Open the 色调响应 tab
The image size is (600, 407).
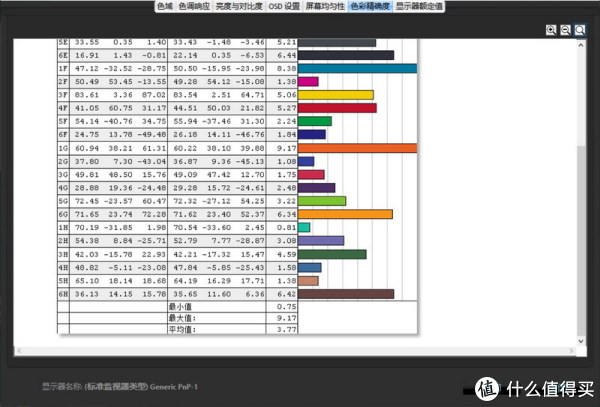tap(194, 7)
